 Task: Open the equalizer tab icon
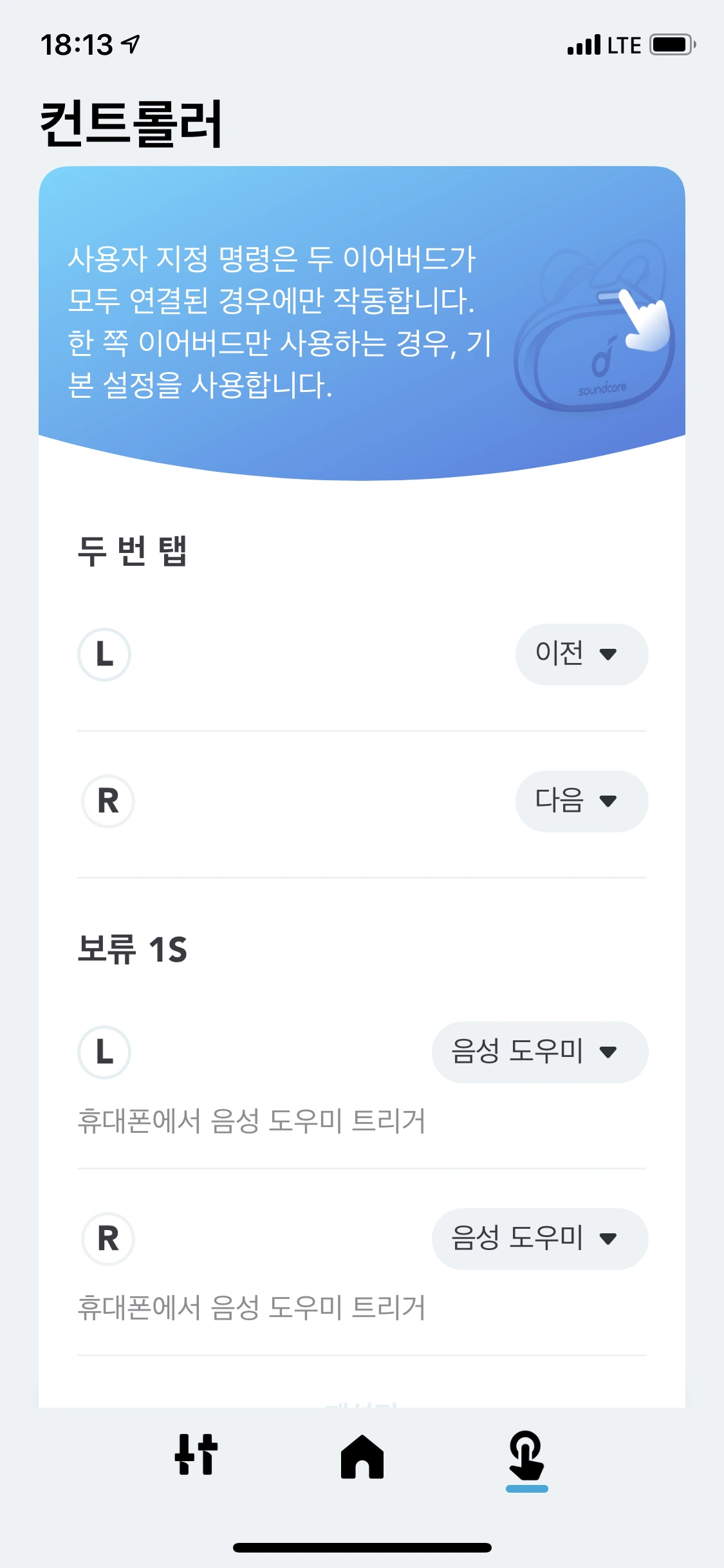pos(196,1455)
